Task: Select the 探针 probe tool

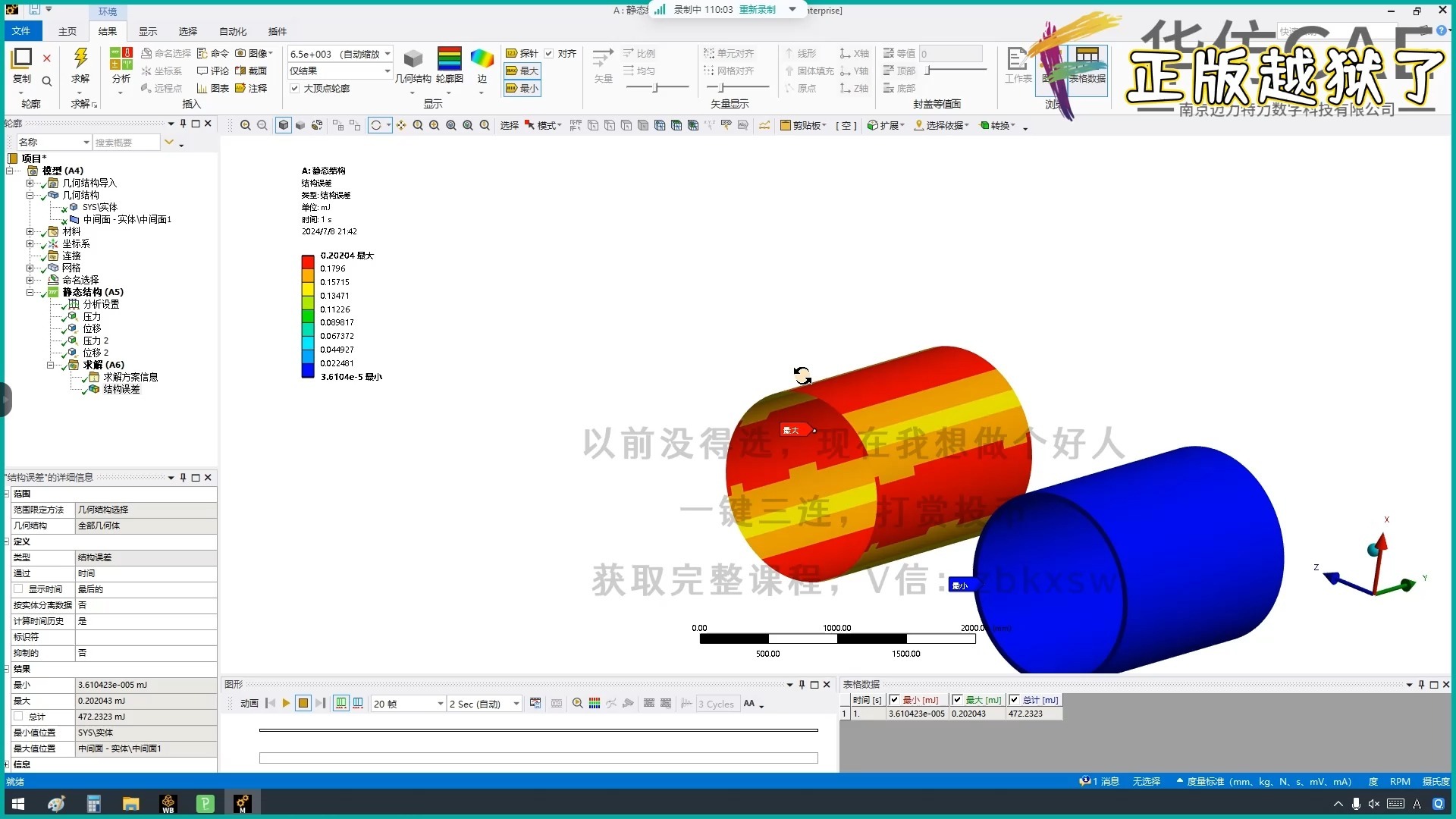Action: pos(522,53)
